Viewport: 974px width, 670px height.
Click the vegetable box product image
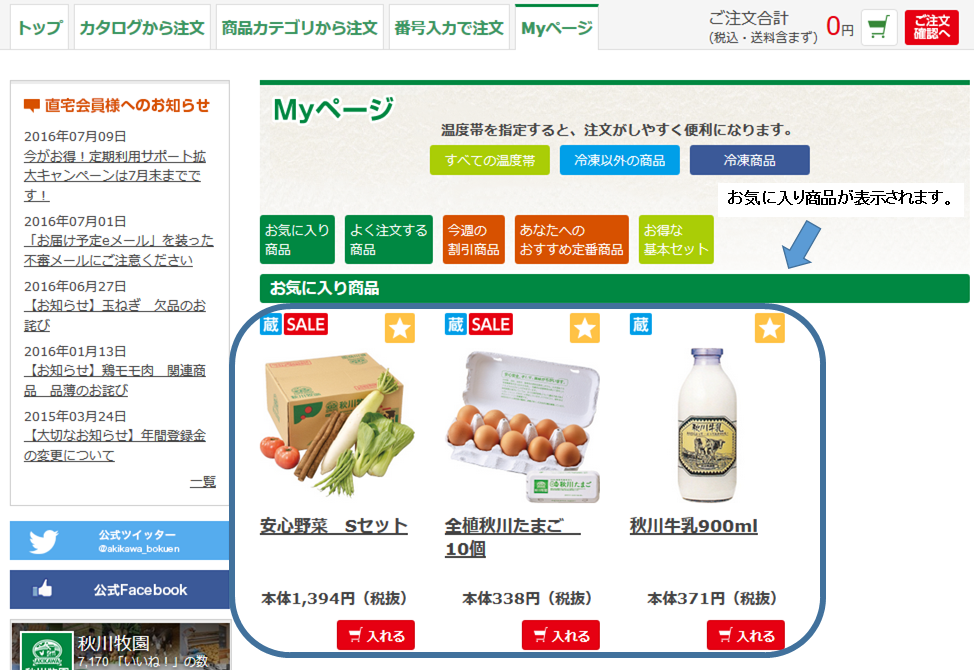point(337,424)
